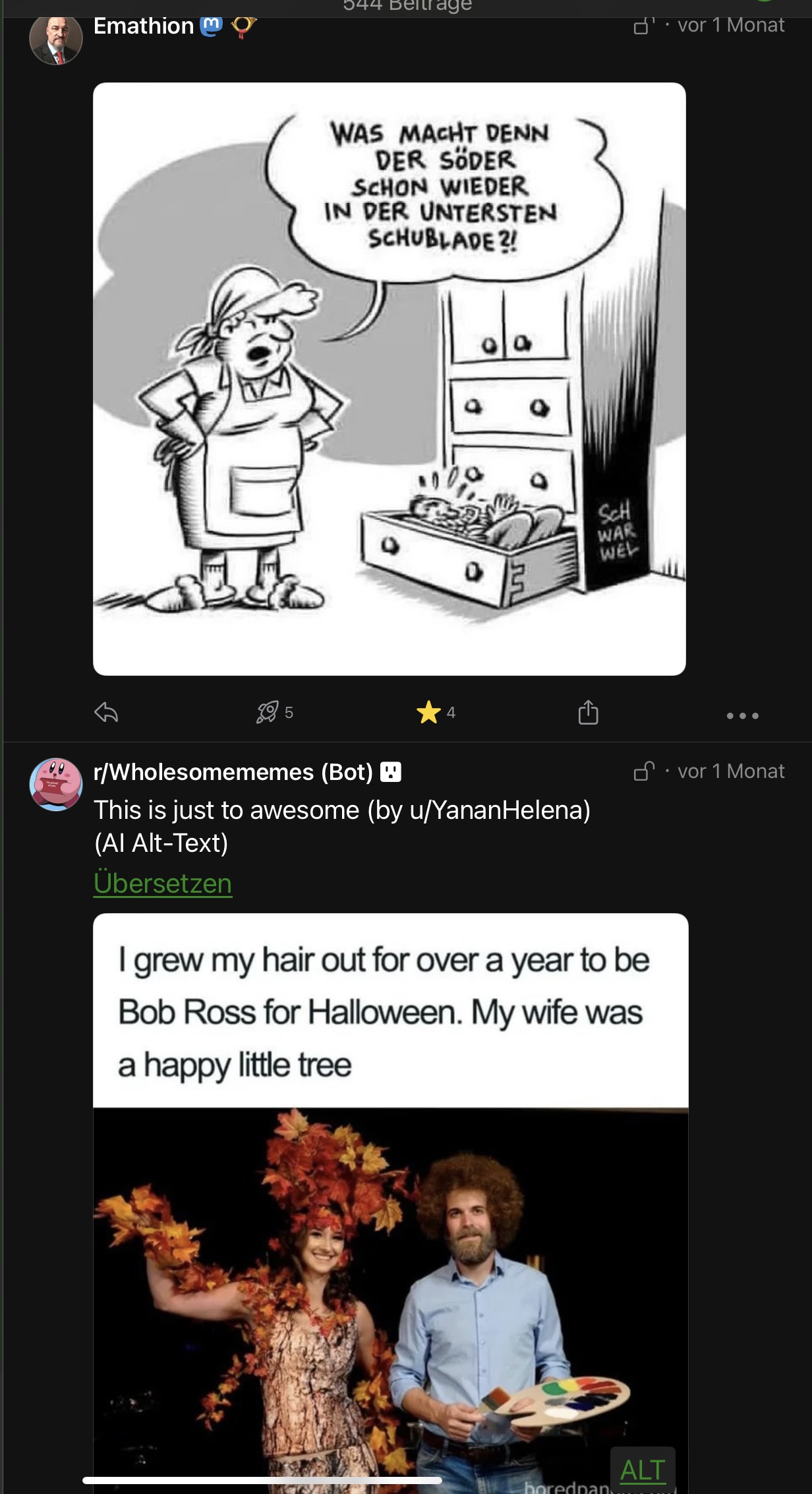The width and height of the screenshot is (812, 1494).
Task: Show ALT text of Bob Ross image
Action: click(x=642, y=1469)
